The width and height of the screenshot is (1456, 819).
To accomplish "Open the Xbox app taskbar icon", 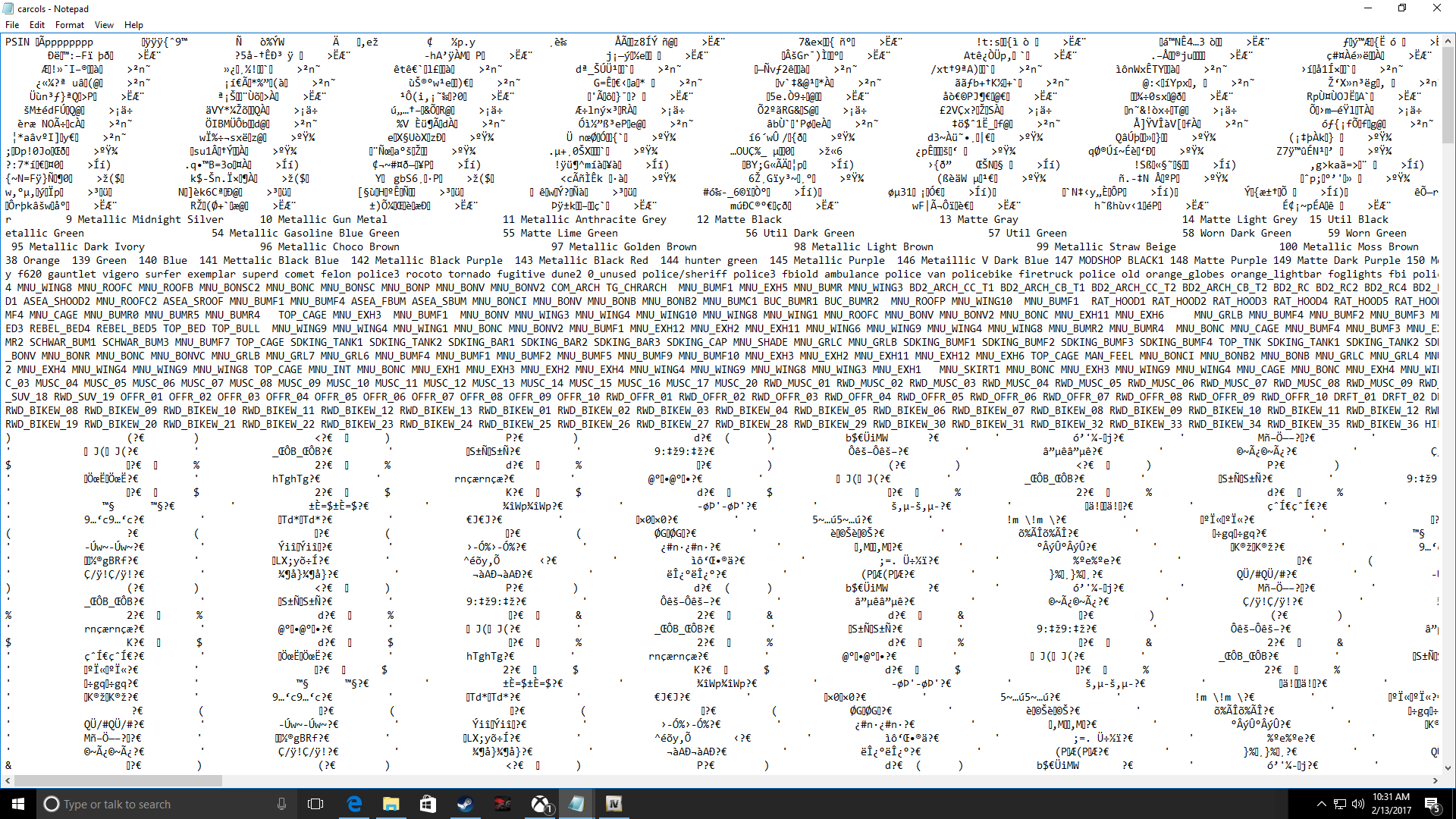I will [x=539, y=804].
